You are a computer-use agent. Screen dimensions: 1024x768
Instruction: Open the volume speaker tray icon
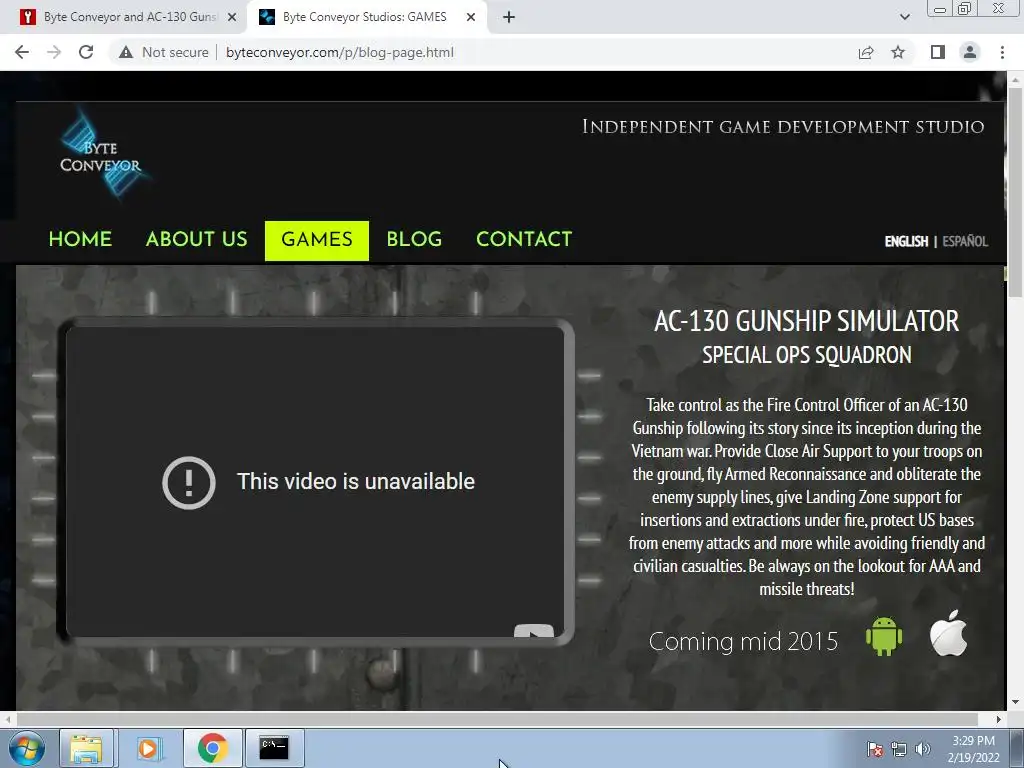(922, 749)
